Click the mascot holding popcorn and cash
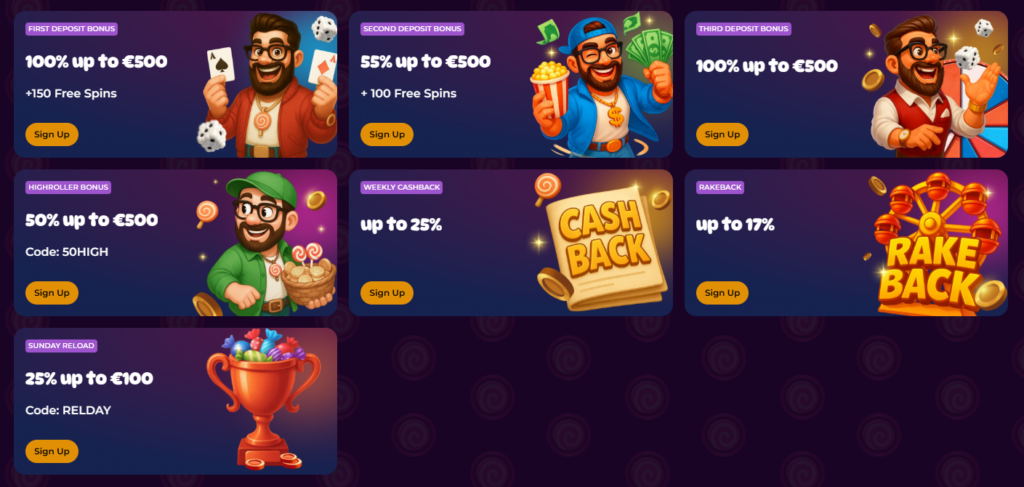Screen dimensions: 1024x487 [x=601, y=86]
